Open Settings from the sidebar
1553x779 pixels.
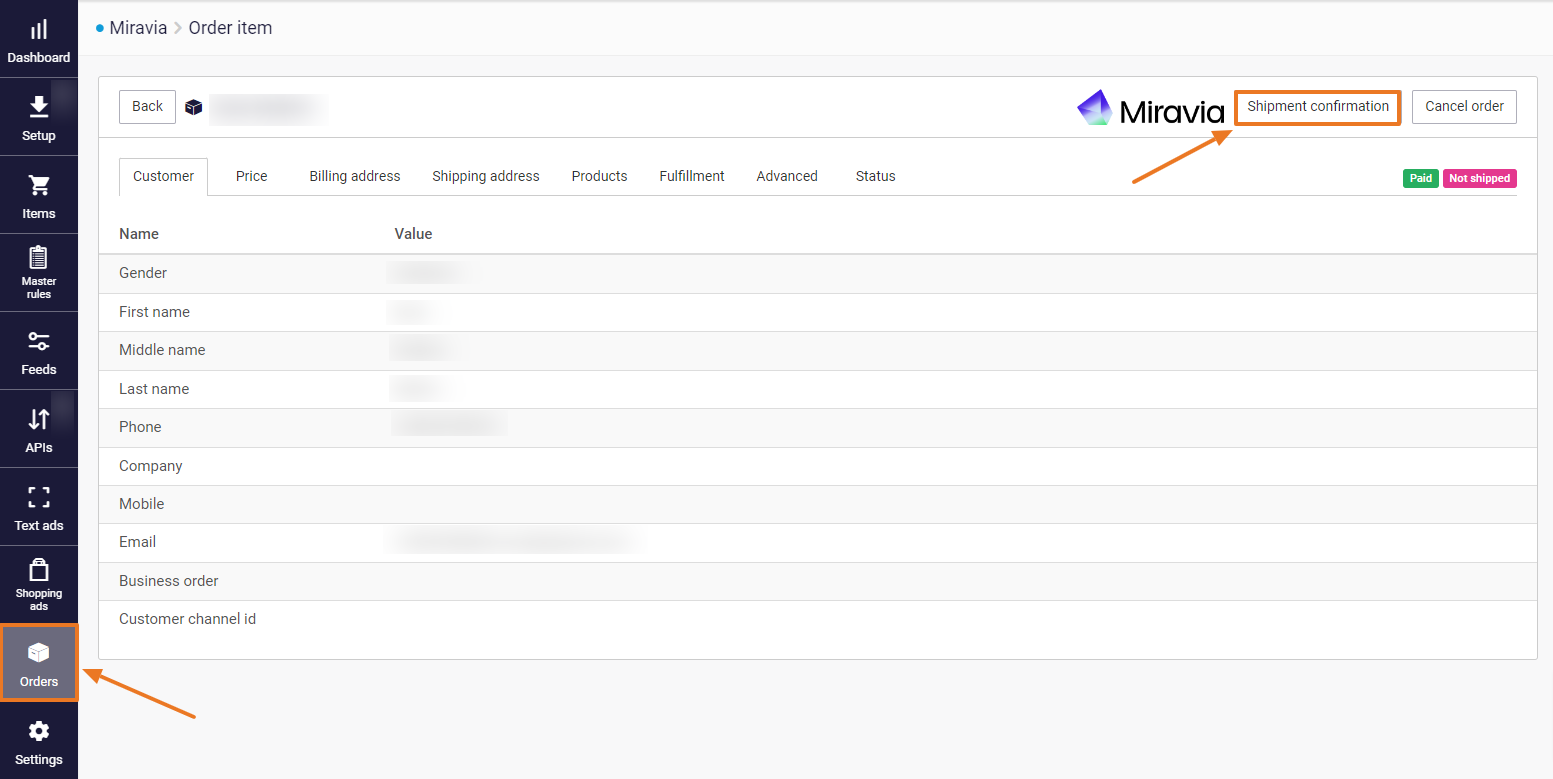(x=38, y=740)
